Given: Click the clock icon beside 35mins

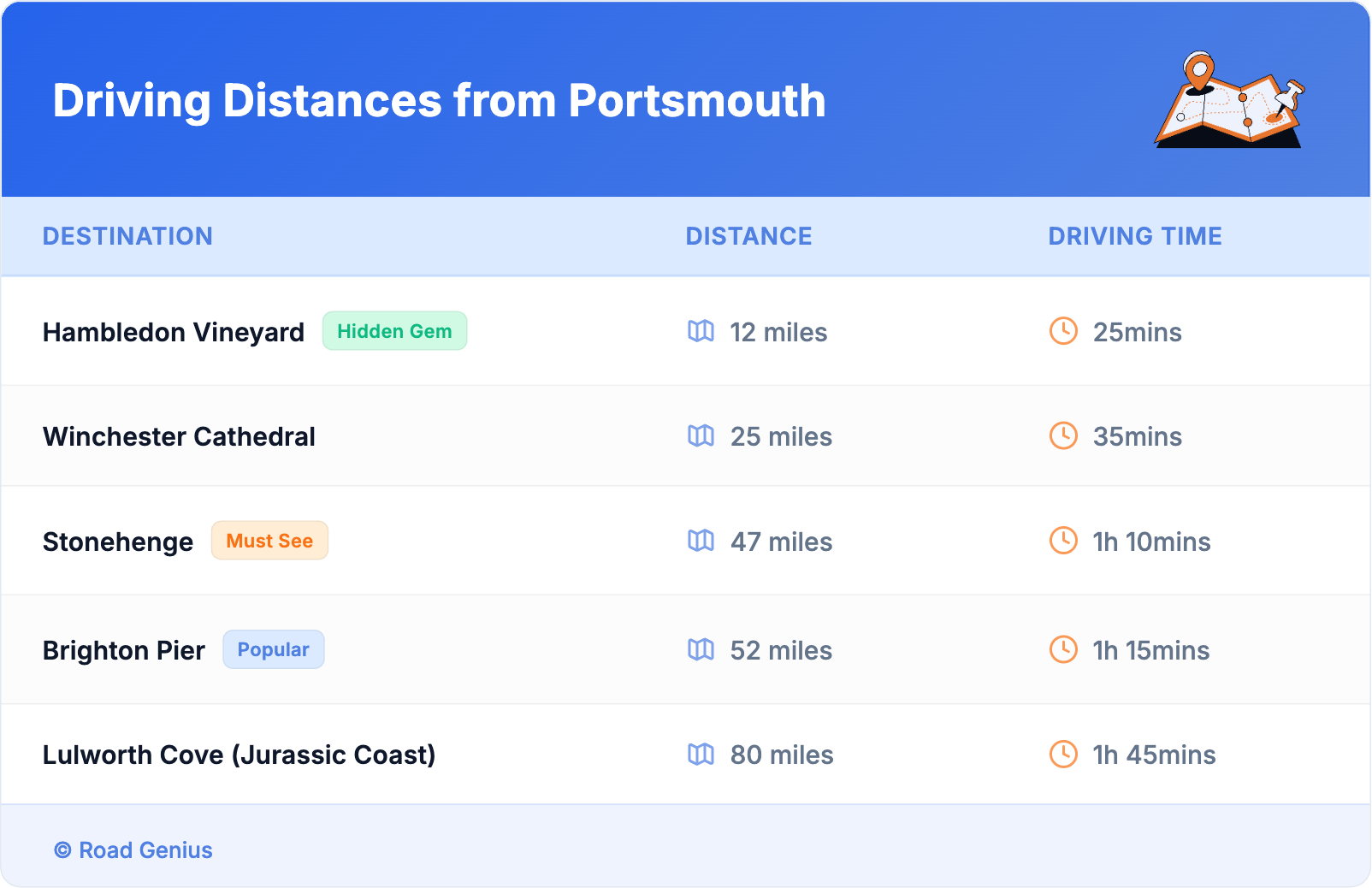Looking at the screenshot, I should click(1063, 436).
